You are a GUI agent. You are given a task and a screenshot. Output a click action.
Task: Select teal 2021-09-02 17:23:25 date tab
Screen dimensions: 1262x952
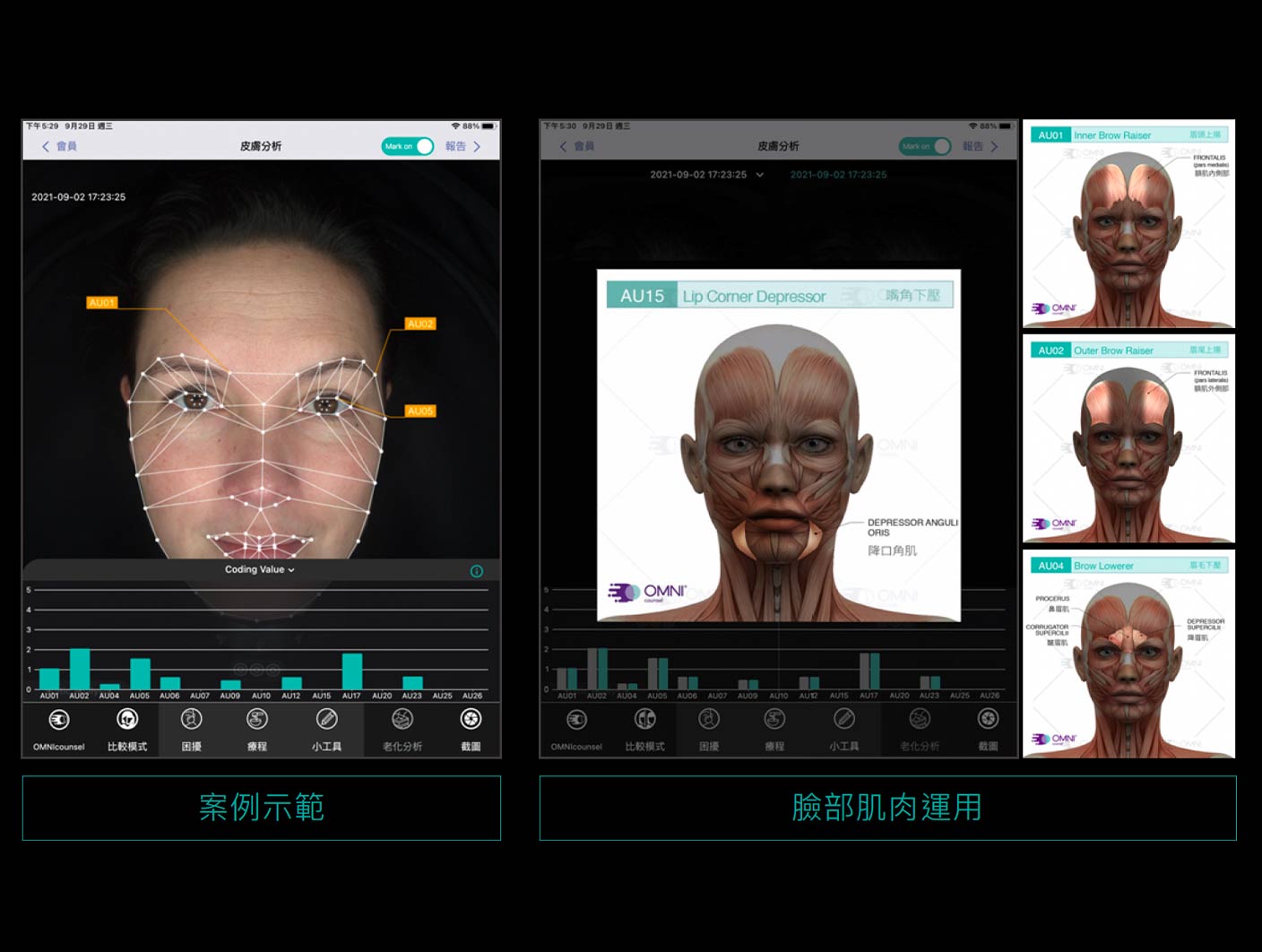[x=838, y=175]
